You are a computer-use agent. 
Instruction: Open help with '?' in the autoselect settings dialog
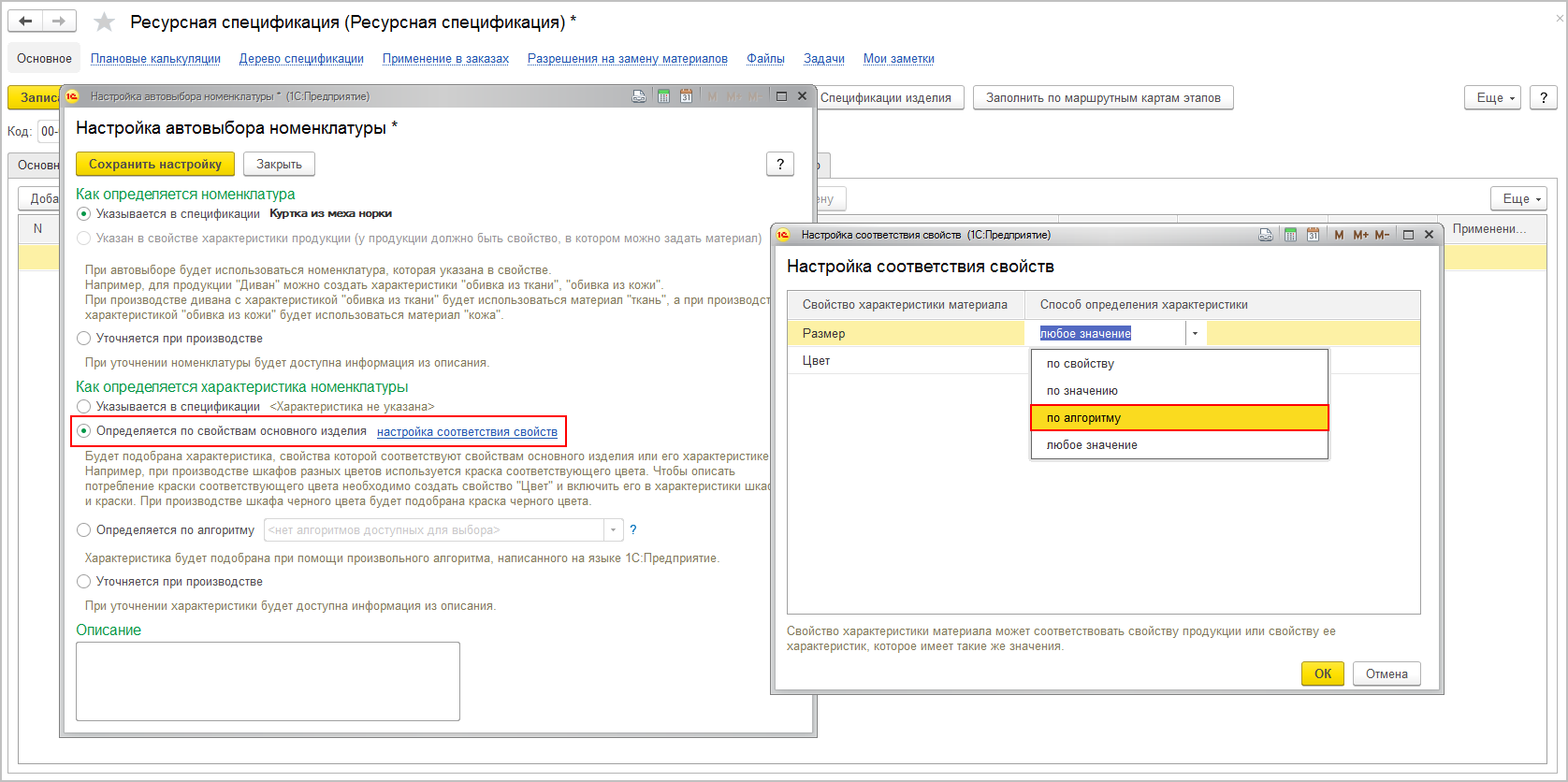[780, 164]
